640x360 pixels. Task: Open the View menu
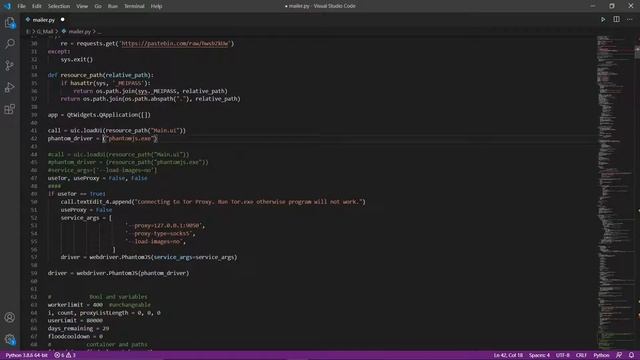[82, 6]
